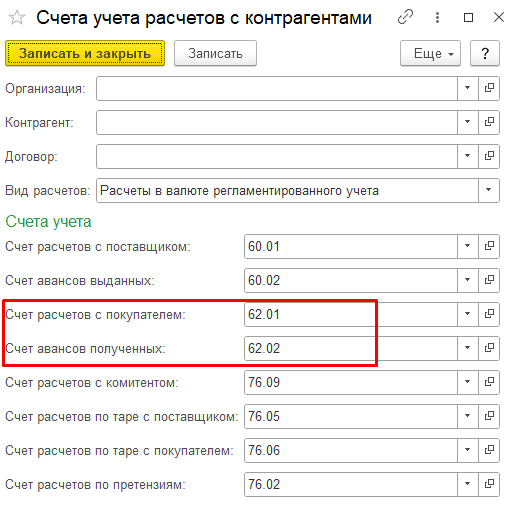Open account 62.02 with the open icon
The height and width of the screenshot is (507, 511).
(489, 348)
